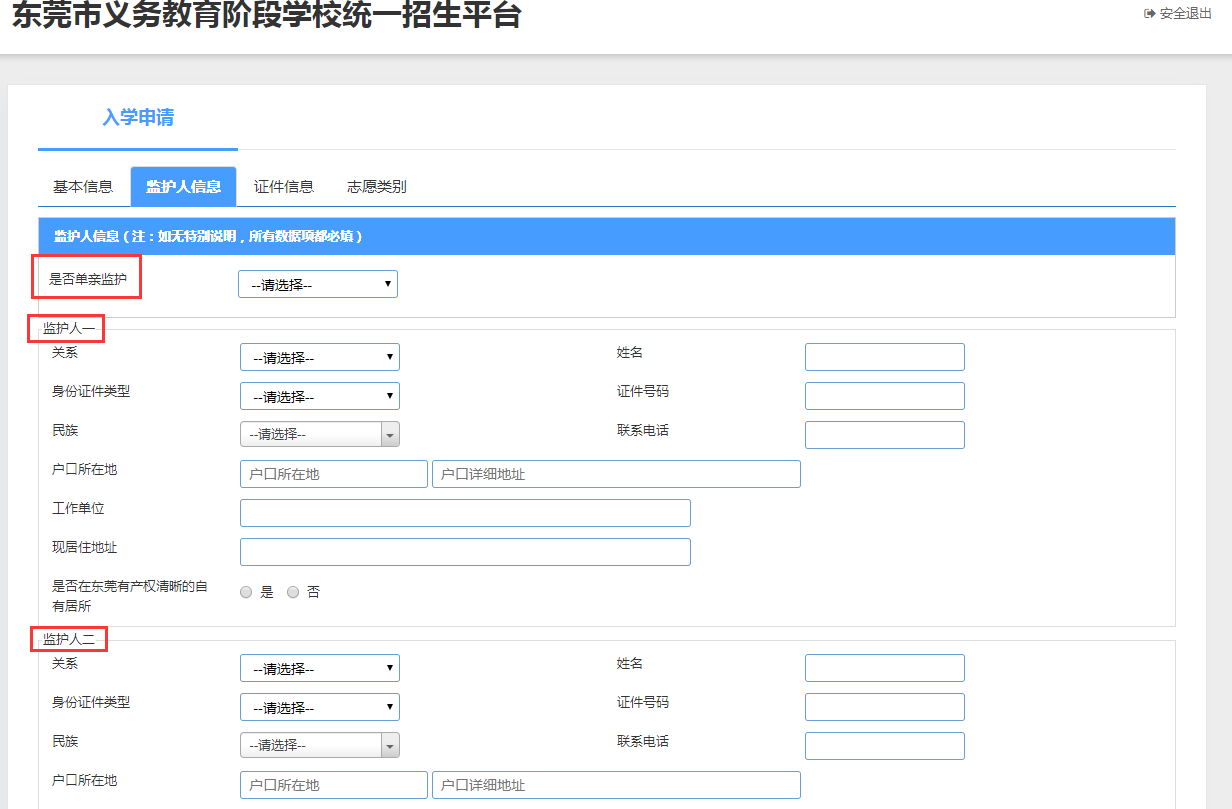Switch to the 基本信息 tab
The width and height of the screenshot is (1232, 809).
83,187
